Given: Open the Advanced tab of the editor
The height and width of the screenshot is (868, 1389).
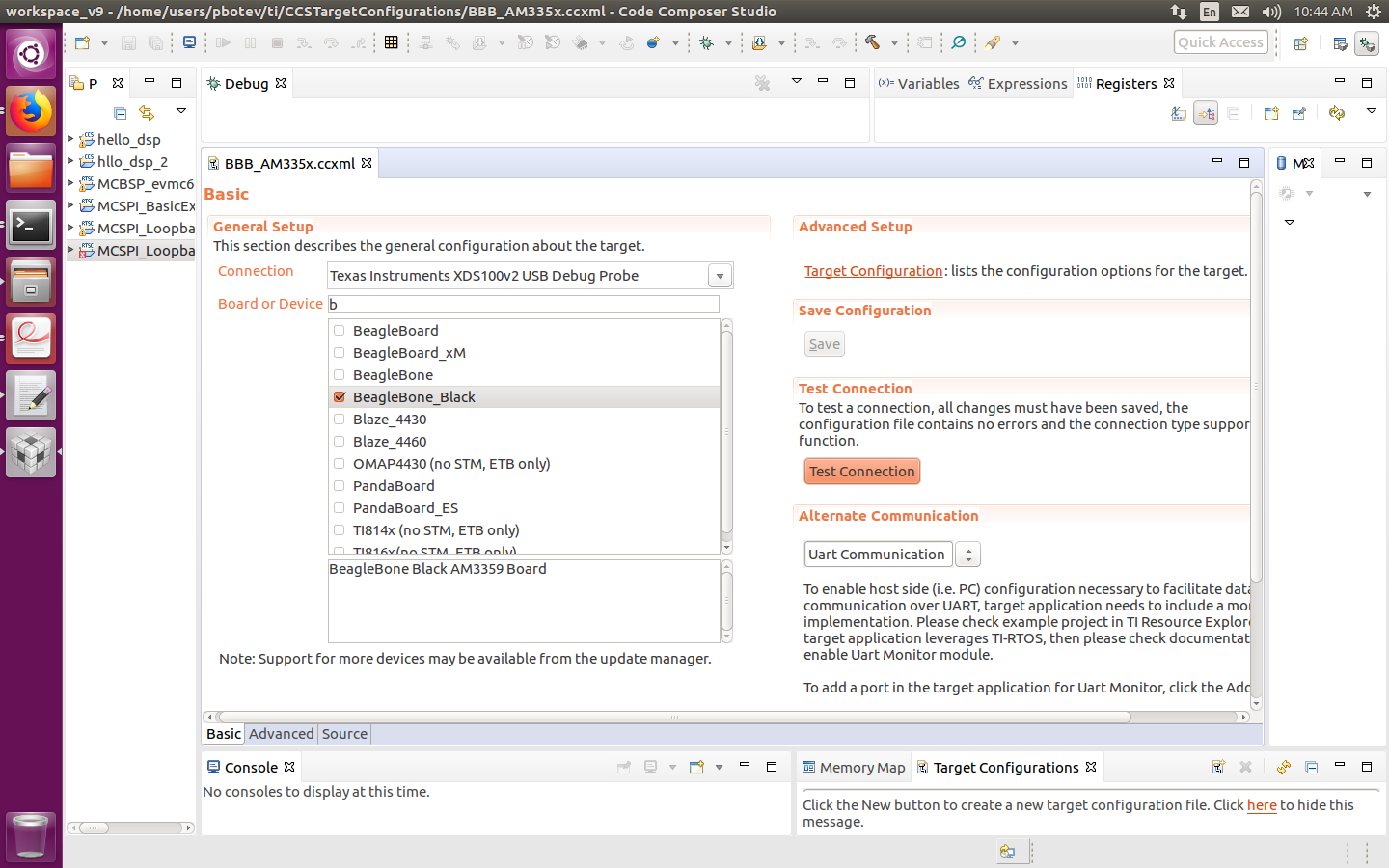Looking at the screenshot, I should (281, 734).
